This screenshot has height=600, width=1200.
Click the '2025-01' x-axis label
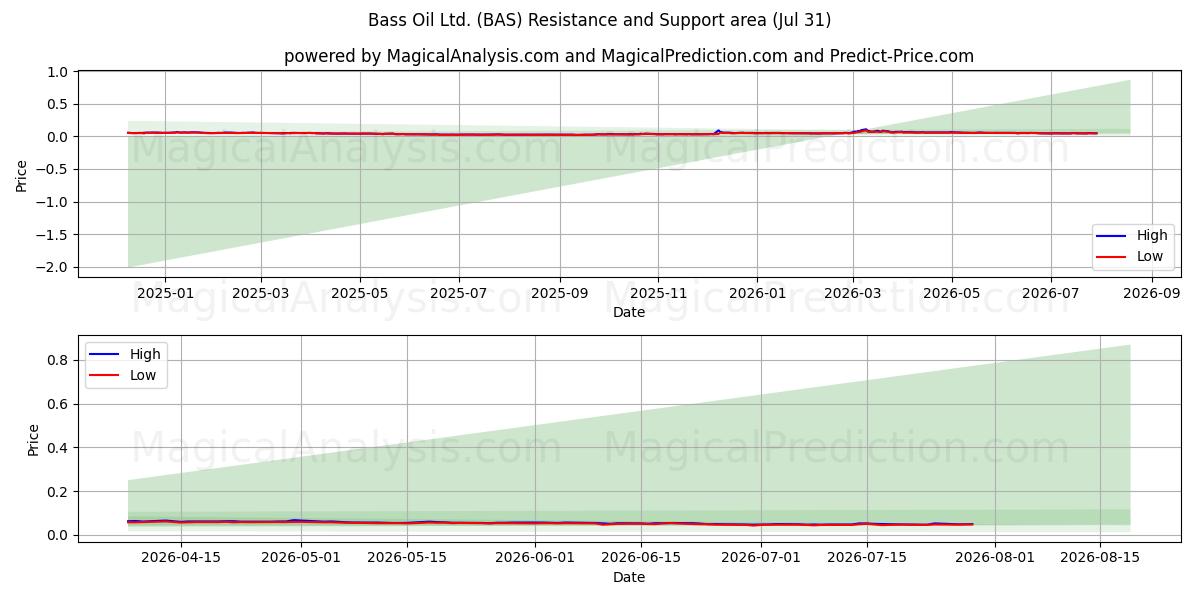[165, 294]
